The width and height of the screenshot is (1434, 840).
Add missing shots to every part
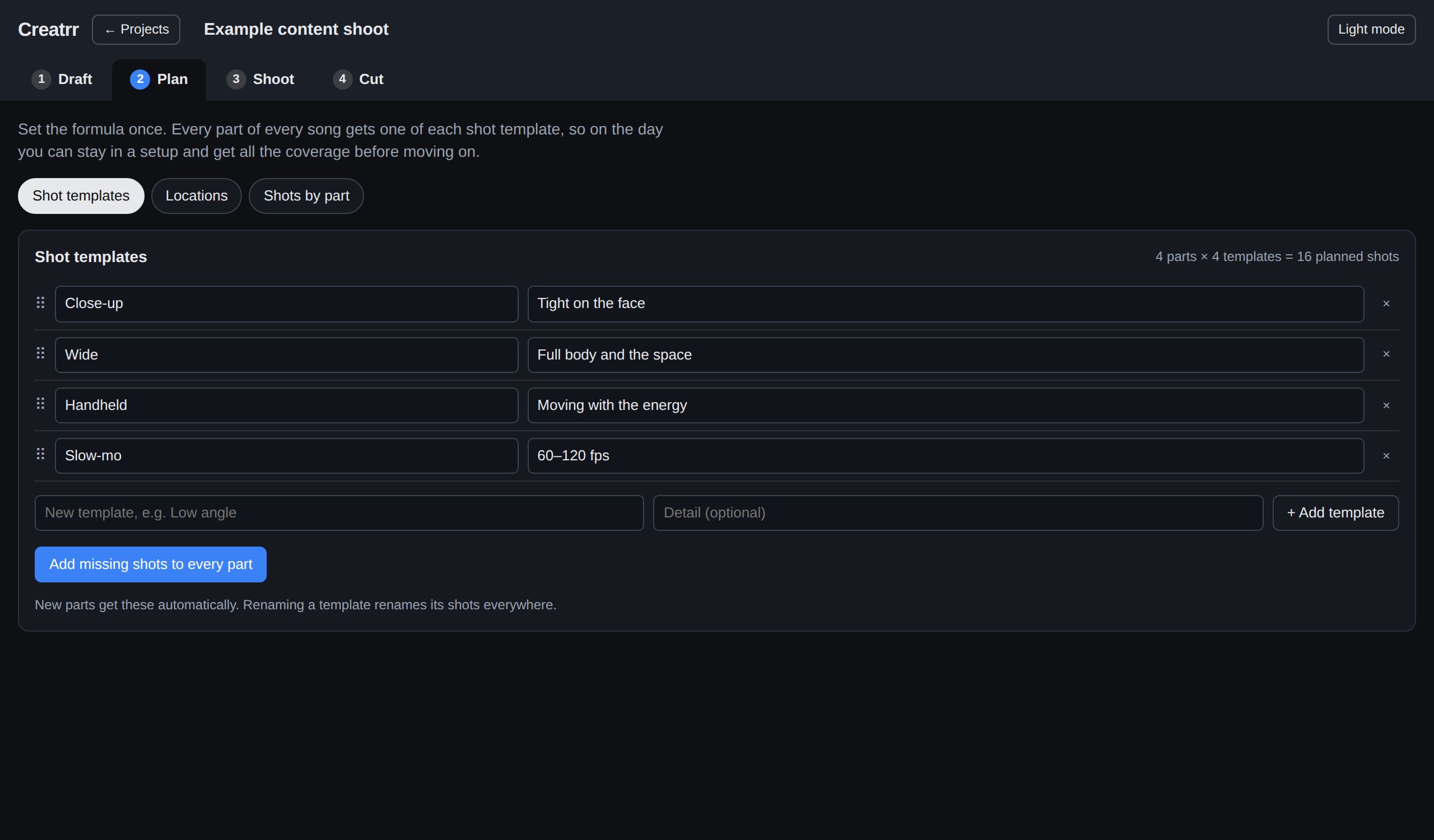[x=150, y=564]
